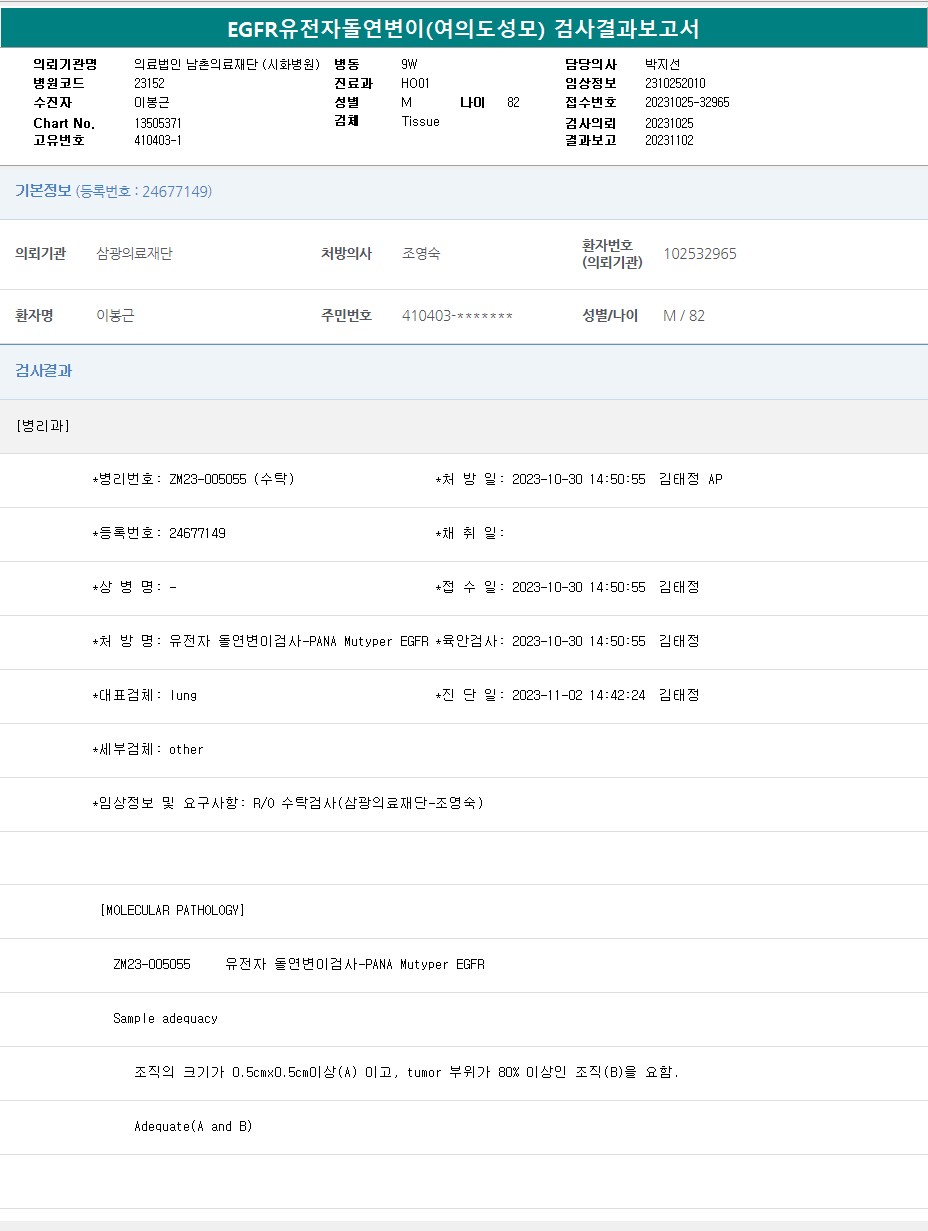Select the Sample adequacy label
Screen dimensions: 928x1231
tap(165, 1019)
